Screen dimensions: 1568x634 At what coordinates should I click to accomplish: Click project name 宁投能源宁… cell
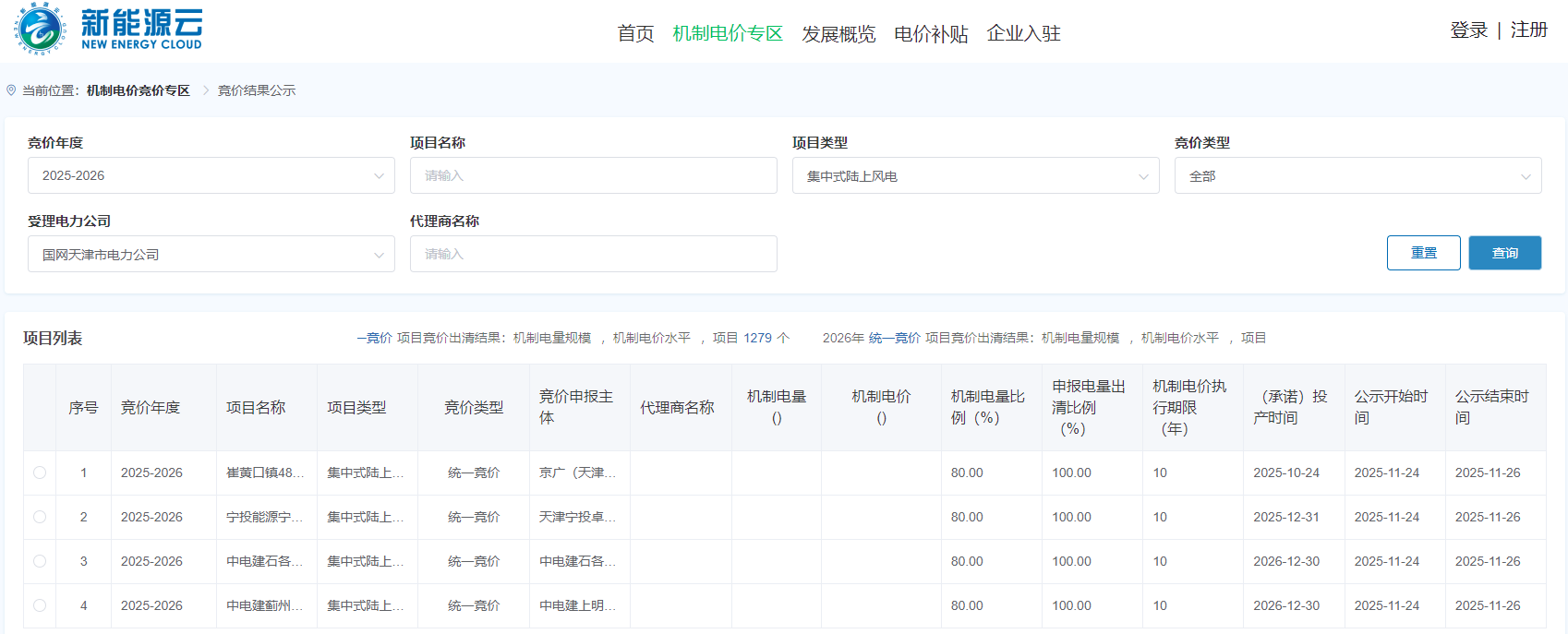click(265, 517)
